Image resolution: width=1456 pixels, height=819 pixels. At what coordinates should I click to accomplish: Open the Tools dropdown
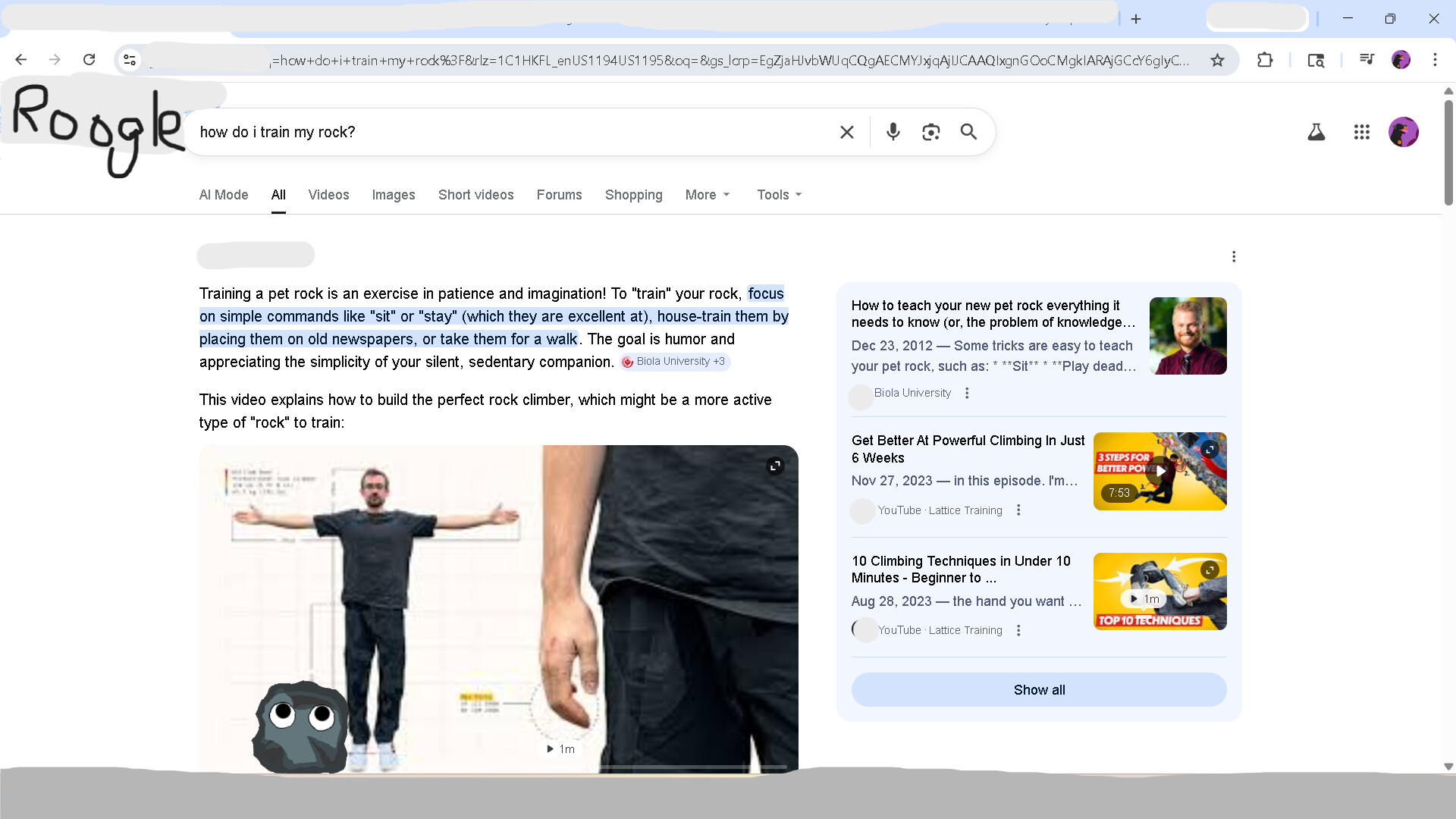point(779,195)
